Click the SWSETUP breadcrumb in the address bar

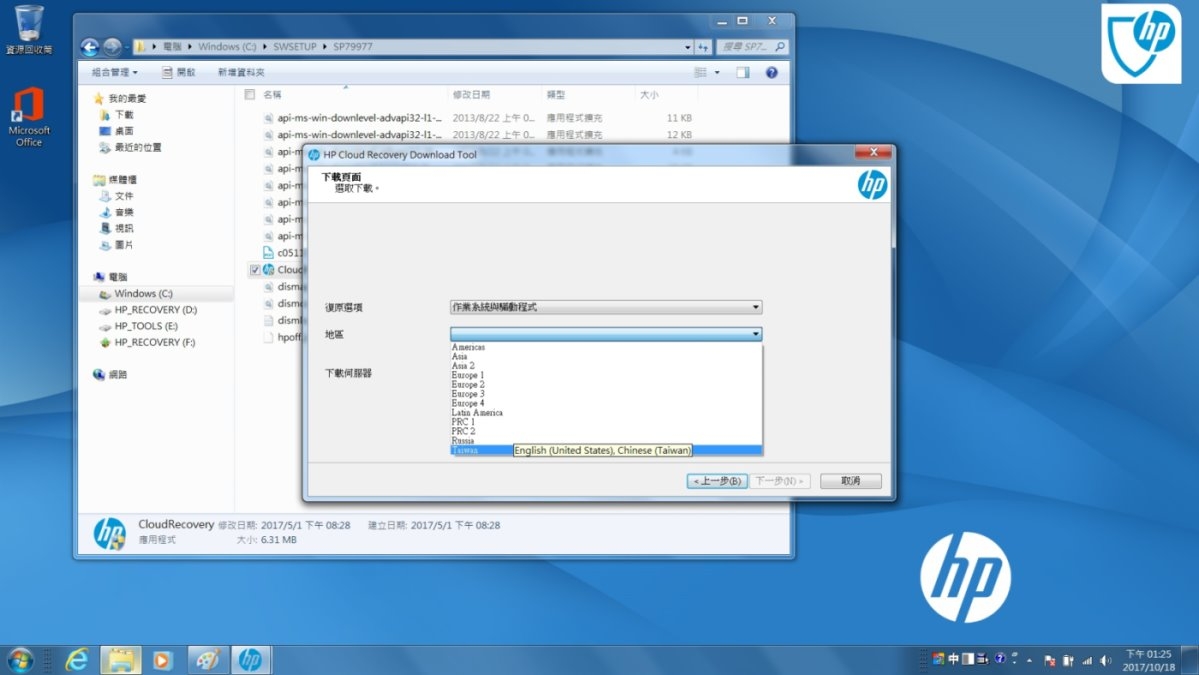(x=294, y=47)
